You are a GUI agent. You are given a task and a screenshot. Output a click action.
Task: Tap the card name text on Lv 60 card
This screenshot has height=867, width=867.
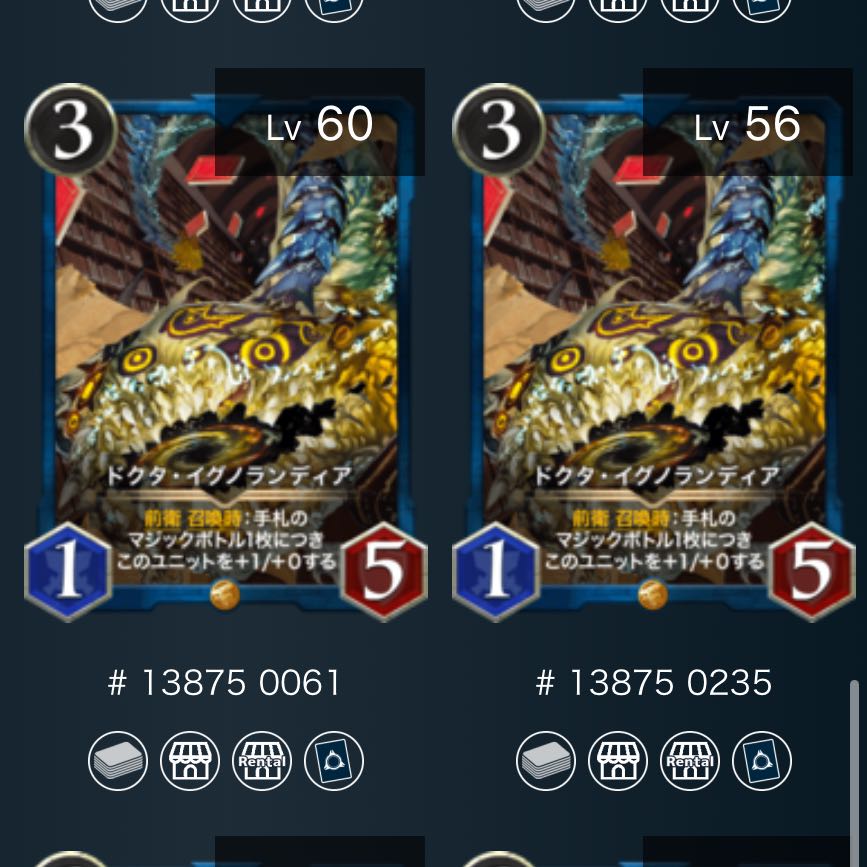pos(228,476)
